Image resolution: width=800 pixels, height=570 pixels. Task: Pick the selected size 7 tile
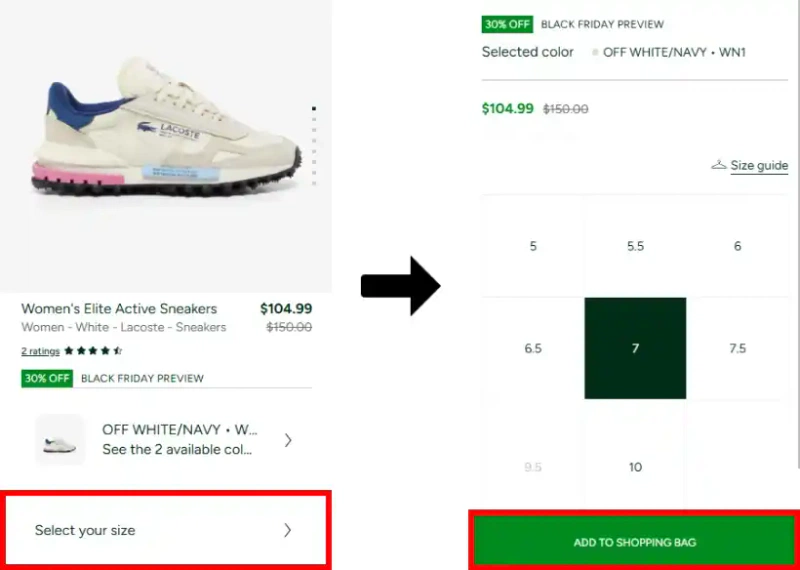click(635, 349)
